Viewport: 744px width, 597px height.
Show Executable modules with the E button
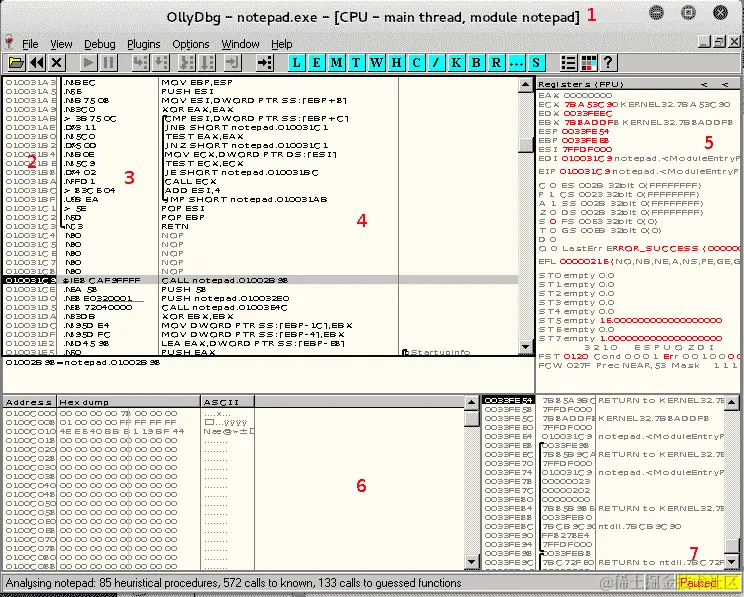coord(316,63)
